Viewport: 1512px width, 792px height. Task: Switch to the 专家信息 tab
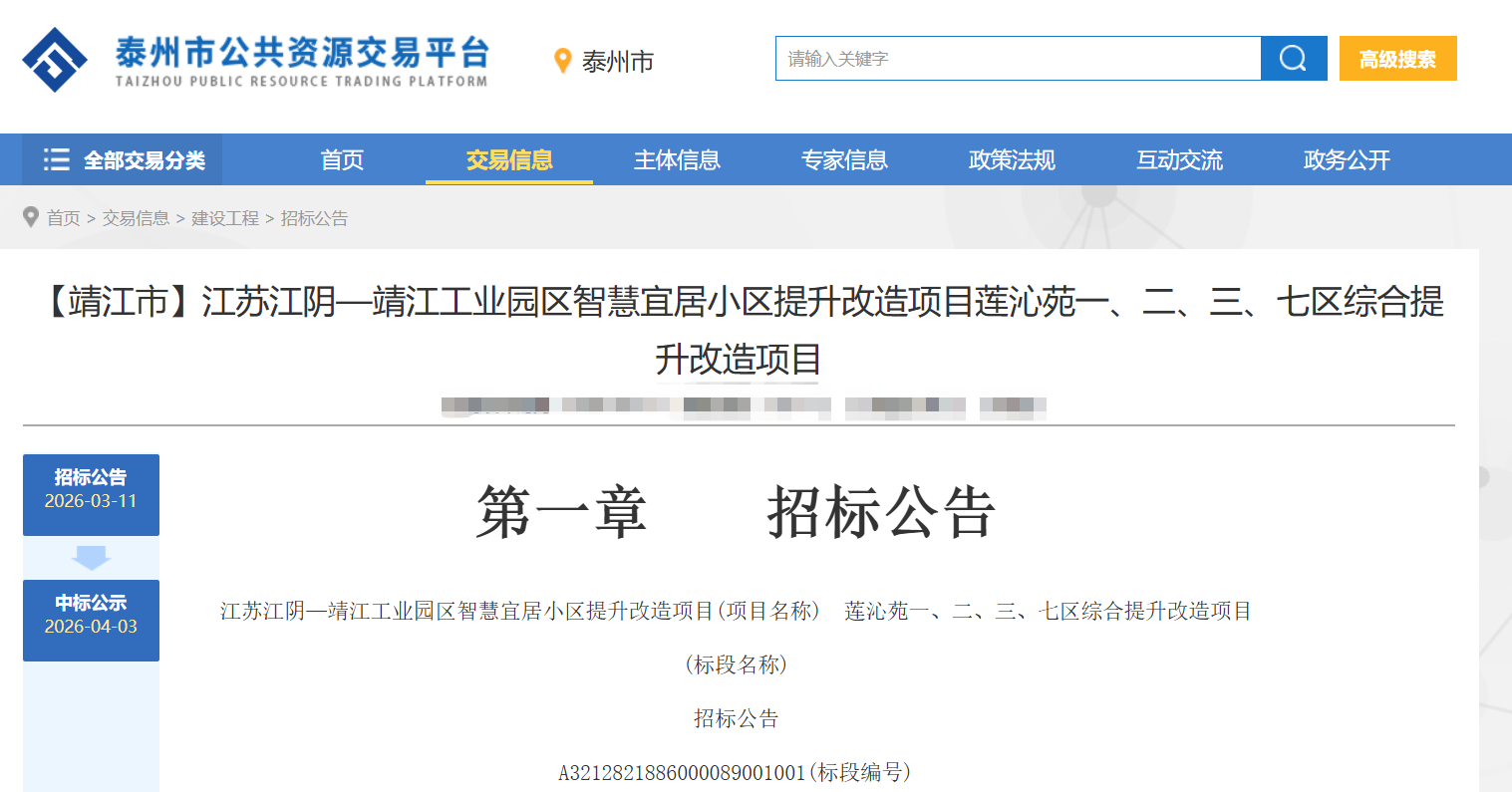[844, 160]
